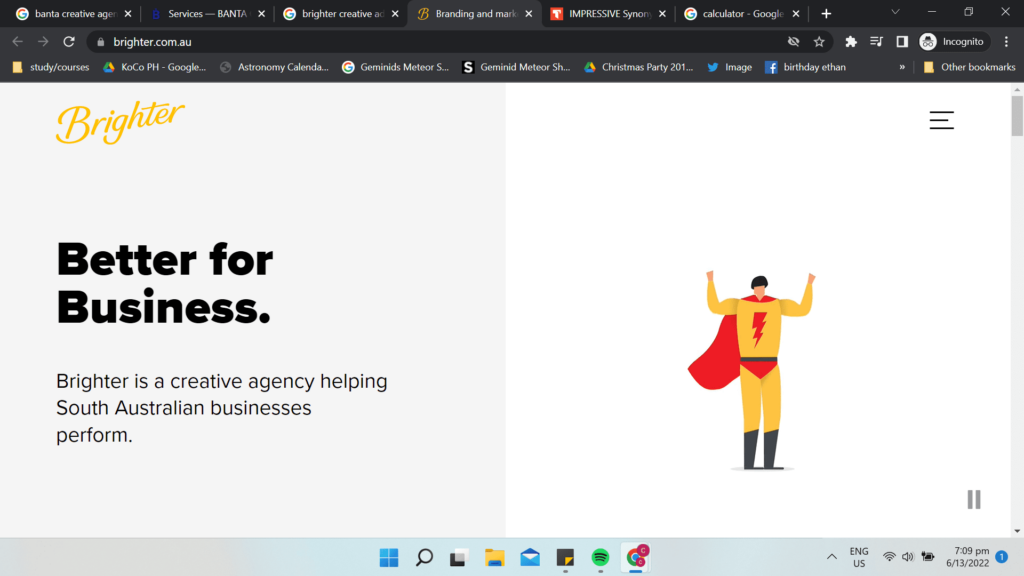Image resolution: width=1024 pixels, height=576 pixels.
Task: Open the hamburger menu on Brighter site
Action: click(x=941, y=120)
